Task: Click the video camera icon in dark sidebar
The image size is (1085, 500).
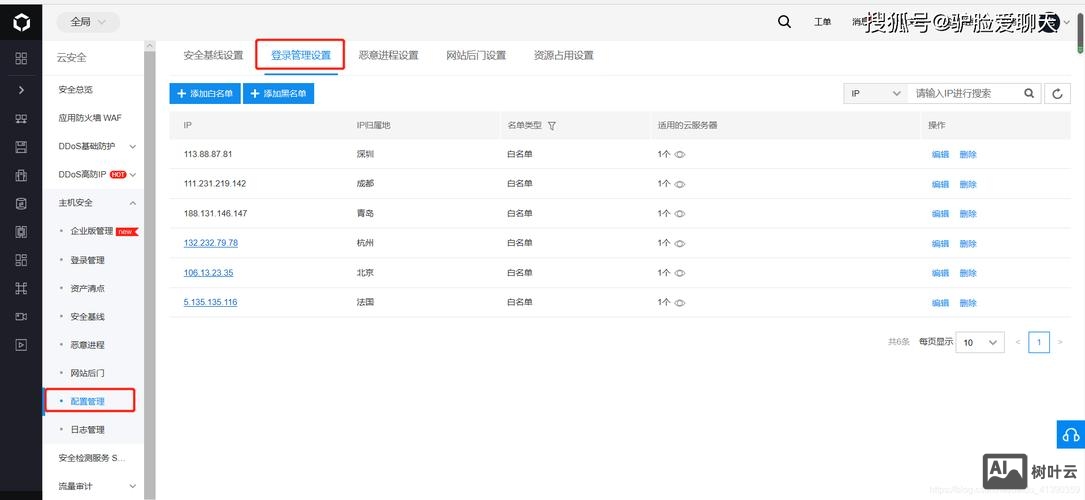Action: tap(21, 316)
